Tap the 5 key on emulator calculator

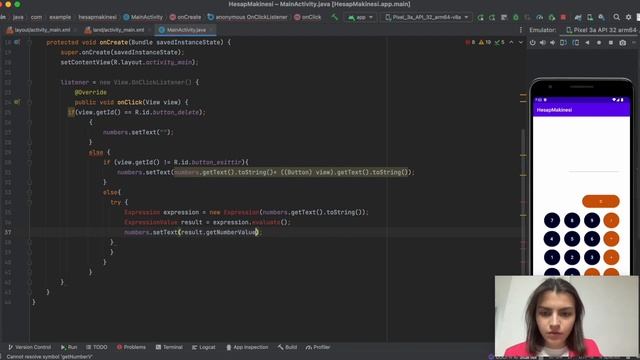pyautogui.click(x=572, y=239)
